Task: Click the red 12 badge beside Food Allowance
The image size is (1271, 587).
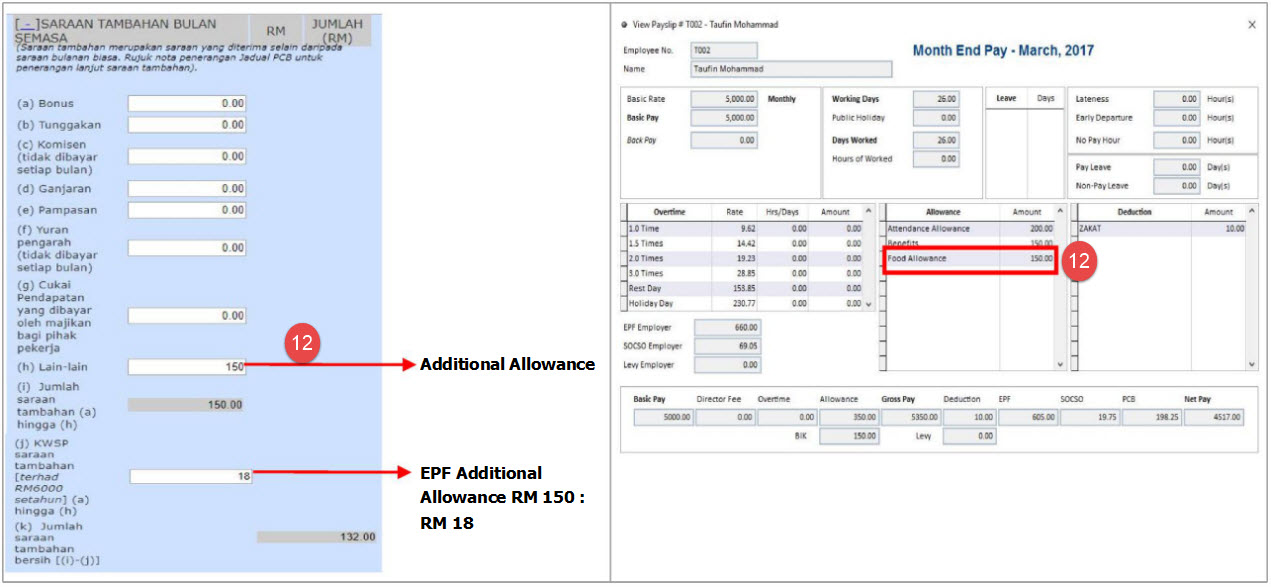Action: coord(1079,259)
